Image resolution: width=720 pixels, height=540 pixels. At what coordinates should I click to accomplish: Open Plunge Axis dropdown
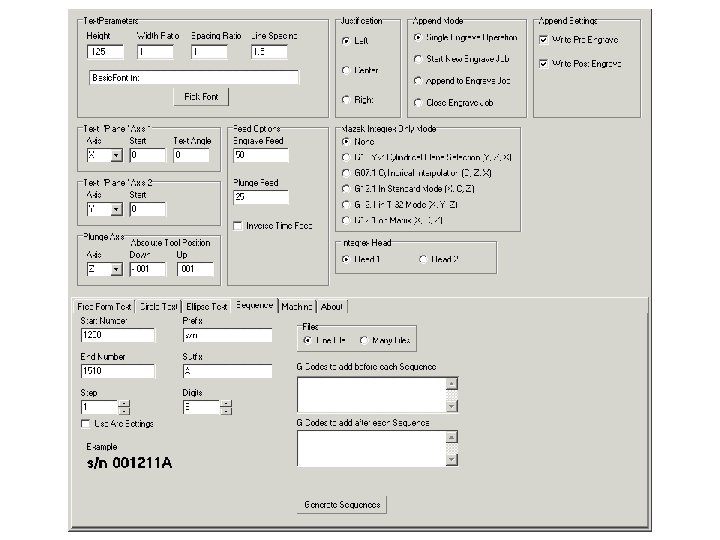coord(117,270)
